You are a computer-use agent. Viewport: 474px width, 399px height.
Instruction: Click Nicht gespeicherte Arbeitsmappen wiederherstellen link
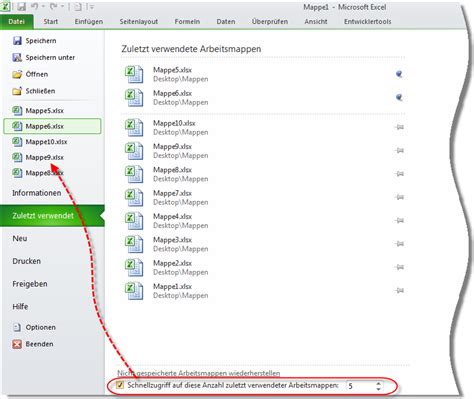tap(199, 373)
